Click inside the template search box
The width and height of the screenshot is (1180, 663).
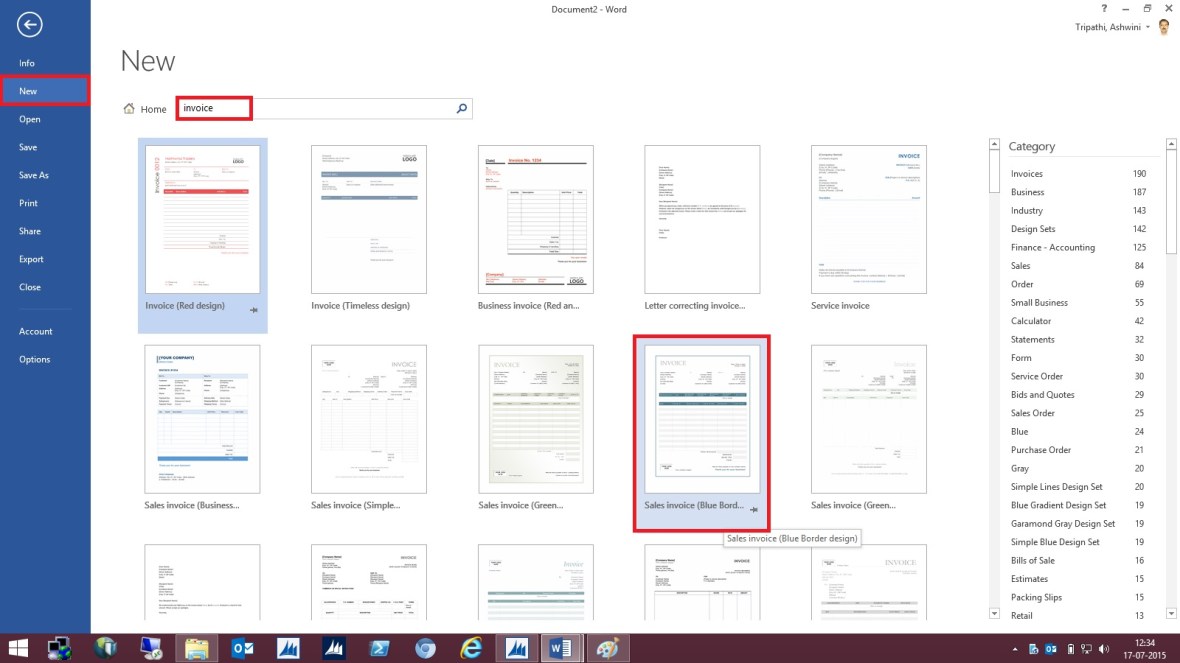tap(300, 108)
